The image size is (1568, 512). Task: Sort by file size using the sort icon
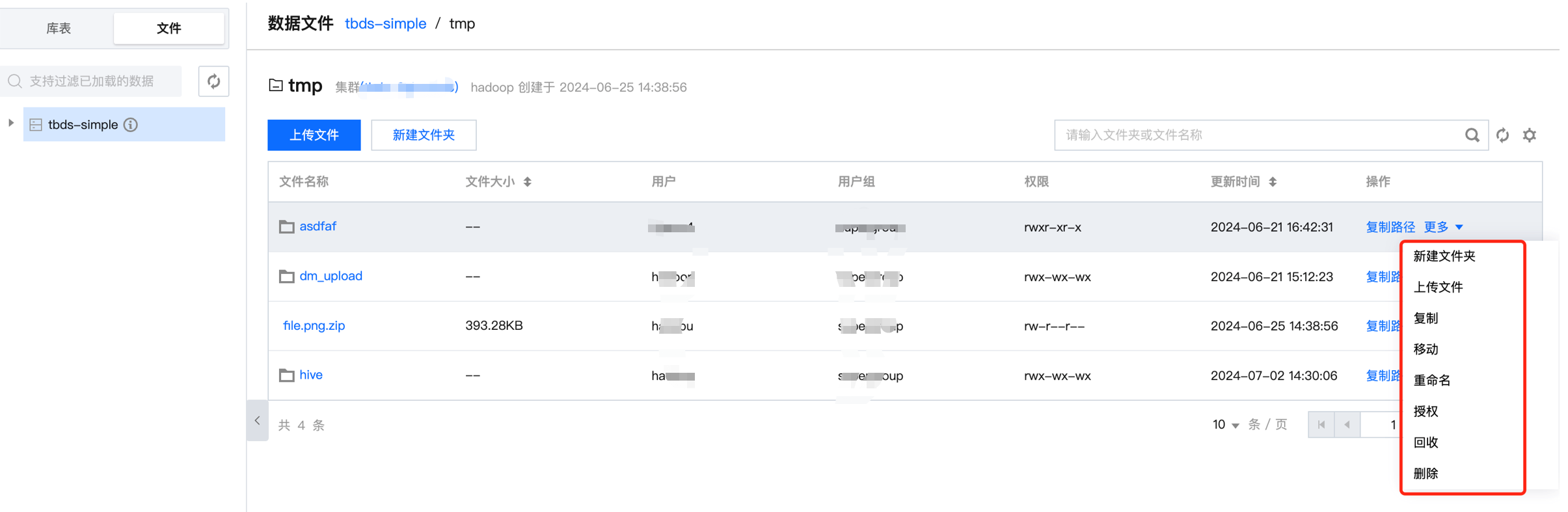tap(527, 182)
